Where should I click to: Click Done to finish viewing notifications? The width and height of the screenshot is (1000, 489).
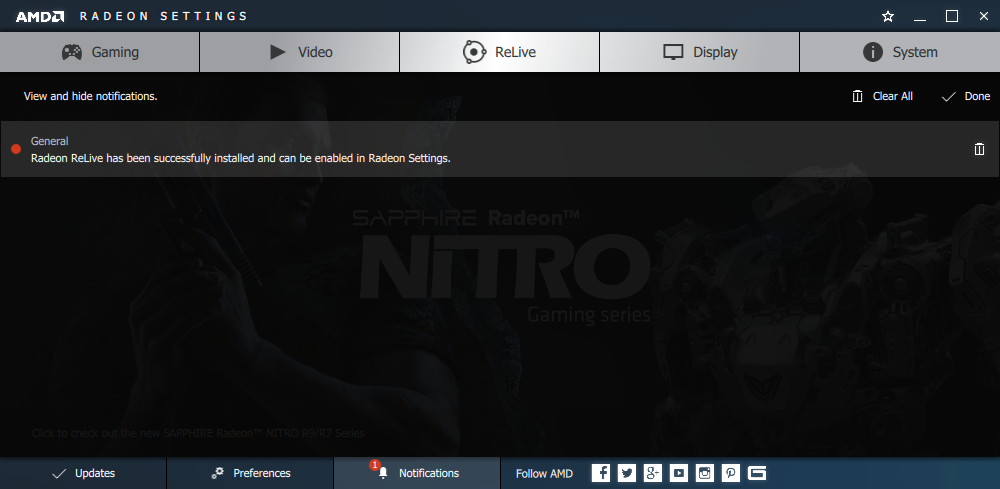[x=966, y=96]
